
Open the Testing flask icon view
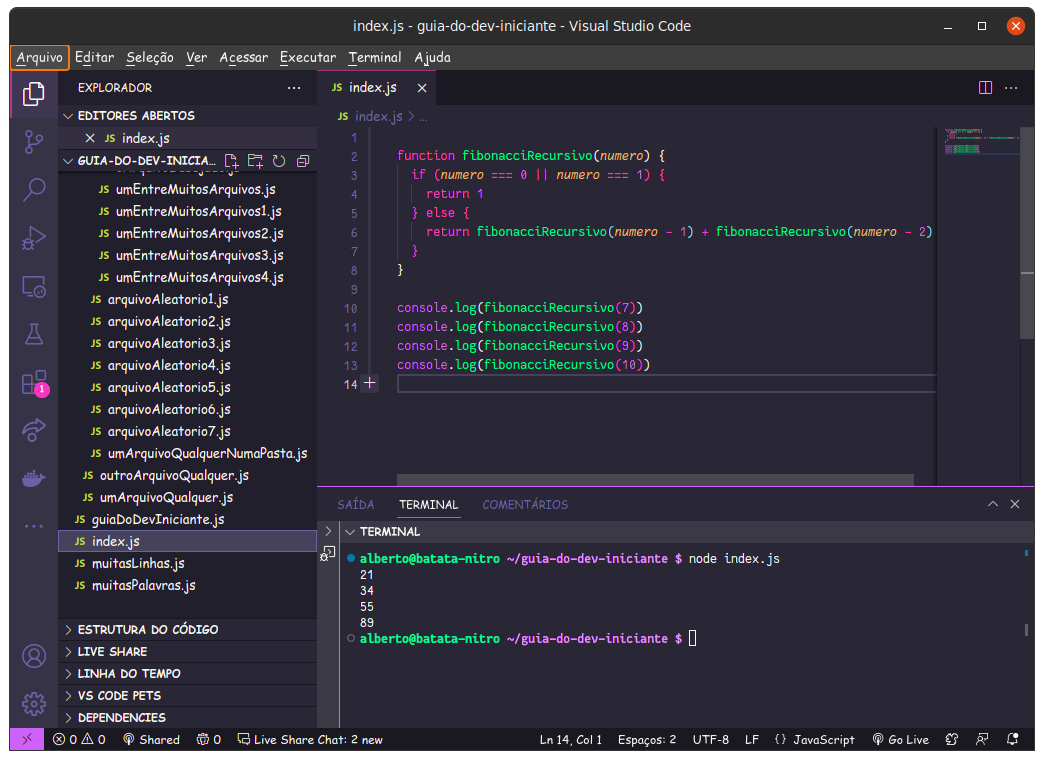coord(34,334)
